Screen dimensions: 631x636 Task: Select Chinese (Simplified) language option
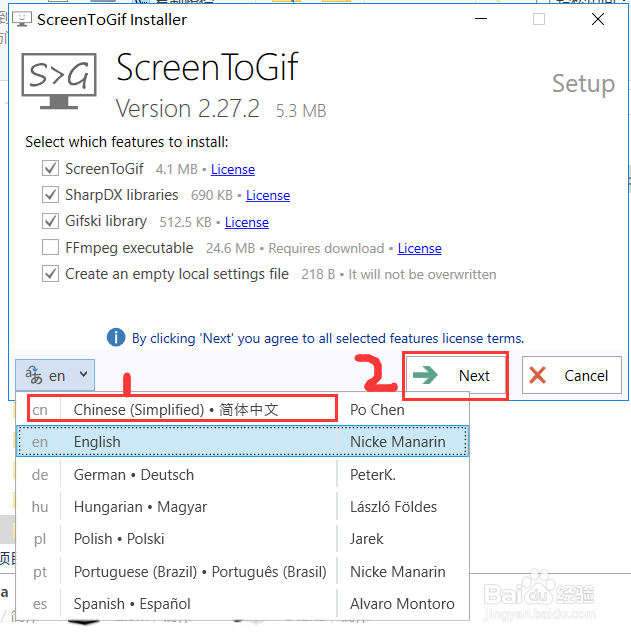[x=243, y=410]
